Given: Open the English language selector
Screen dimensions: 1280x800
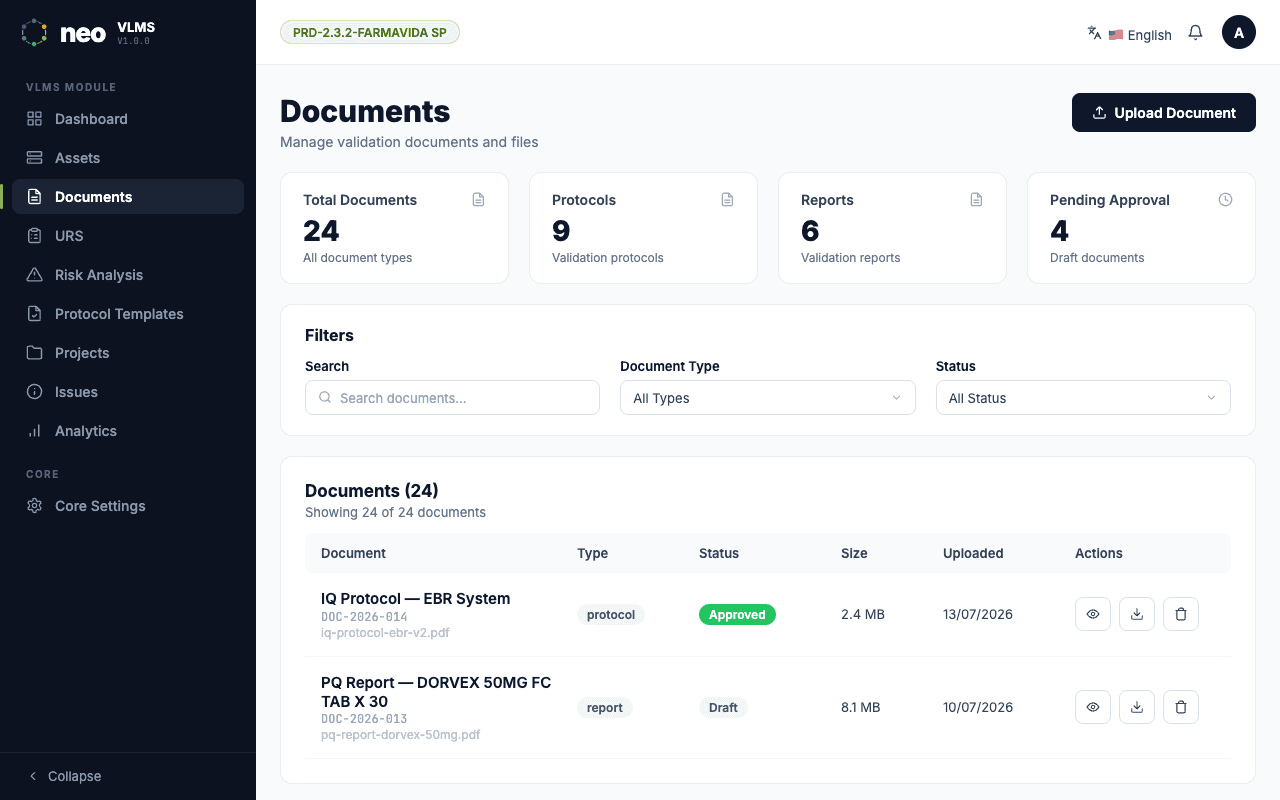Looking at the screenshot, I should click(x=1140, y=35).
